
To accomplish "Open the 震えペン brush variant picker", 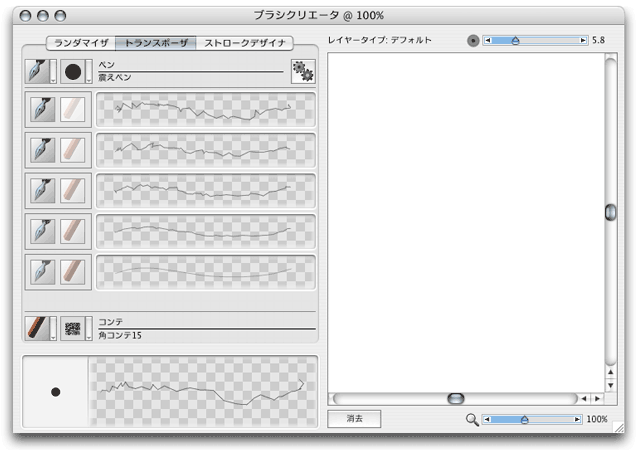I will pos(75,71).
